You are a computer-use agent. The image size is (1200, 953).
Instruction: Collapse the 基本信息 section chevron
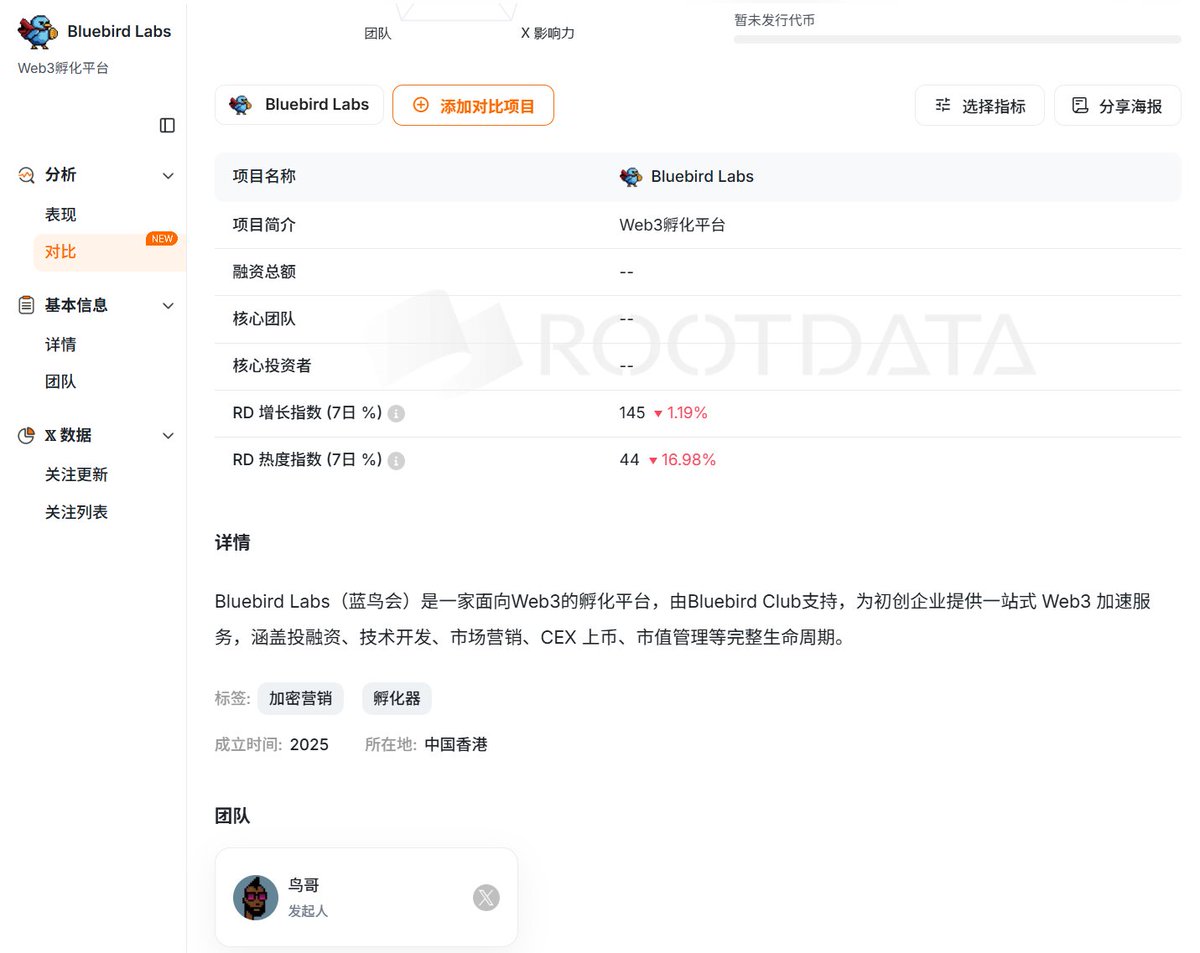click(x=168, y=305)
